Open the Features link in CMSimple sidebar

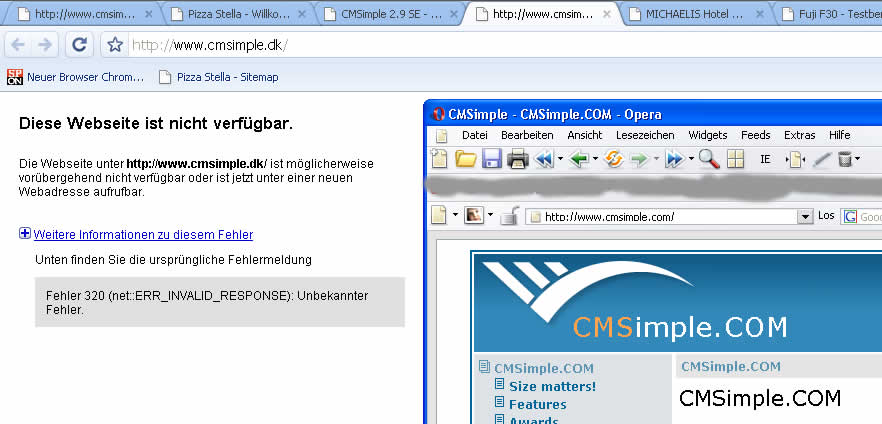538,404
